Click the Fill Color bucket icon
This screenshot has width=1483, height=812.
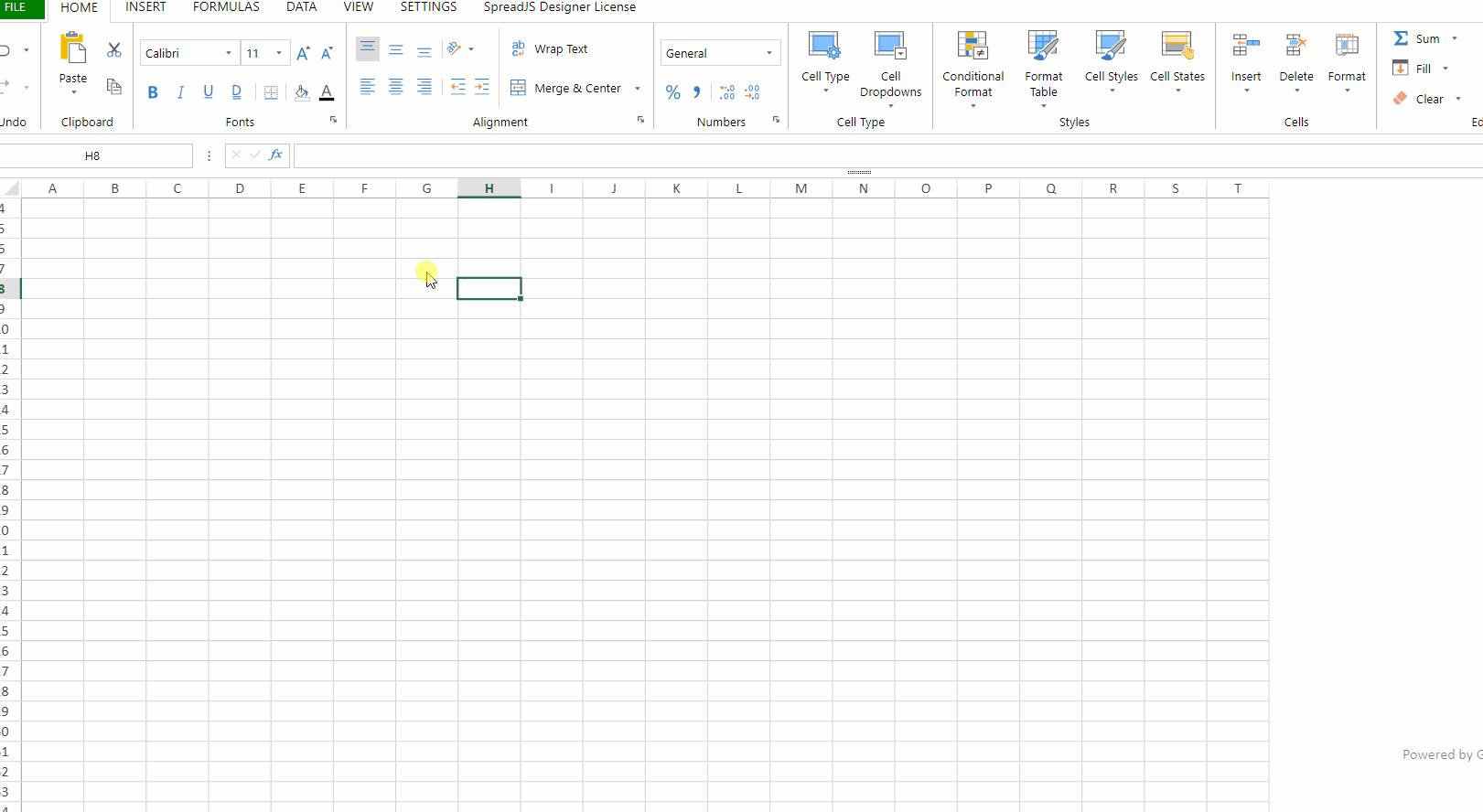(x=301, y=91)
